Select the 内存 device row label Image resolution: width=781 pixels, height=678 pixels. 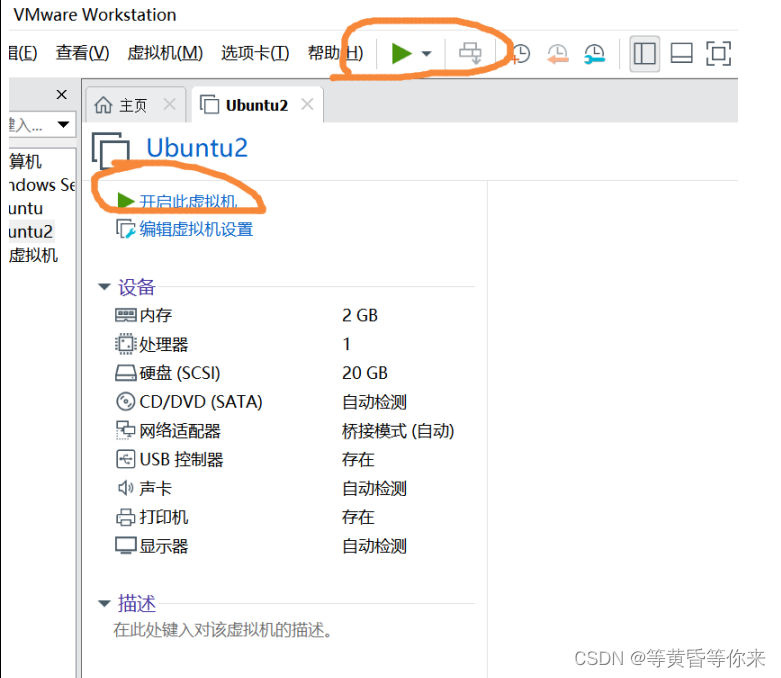point(156,315)
